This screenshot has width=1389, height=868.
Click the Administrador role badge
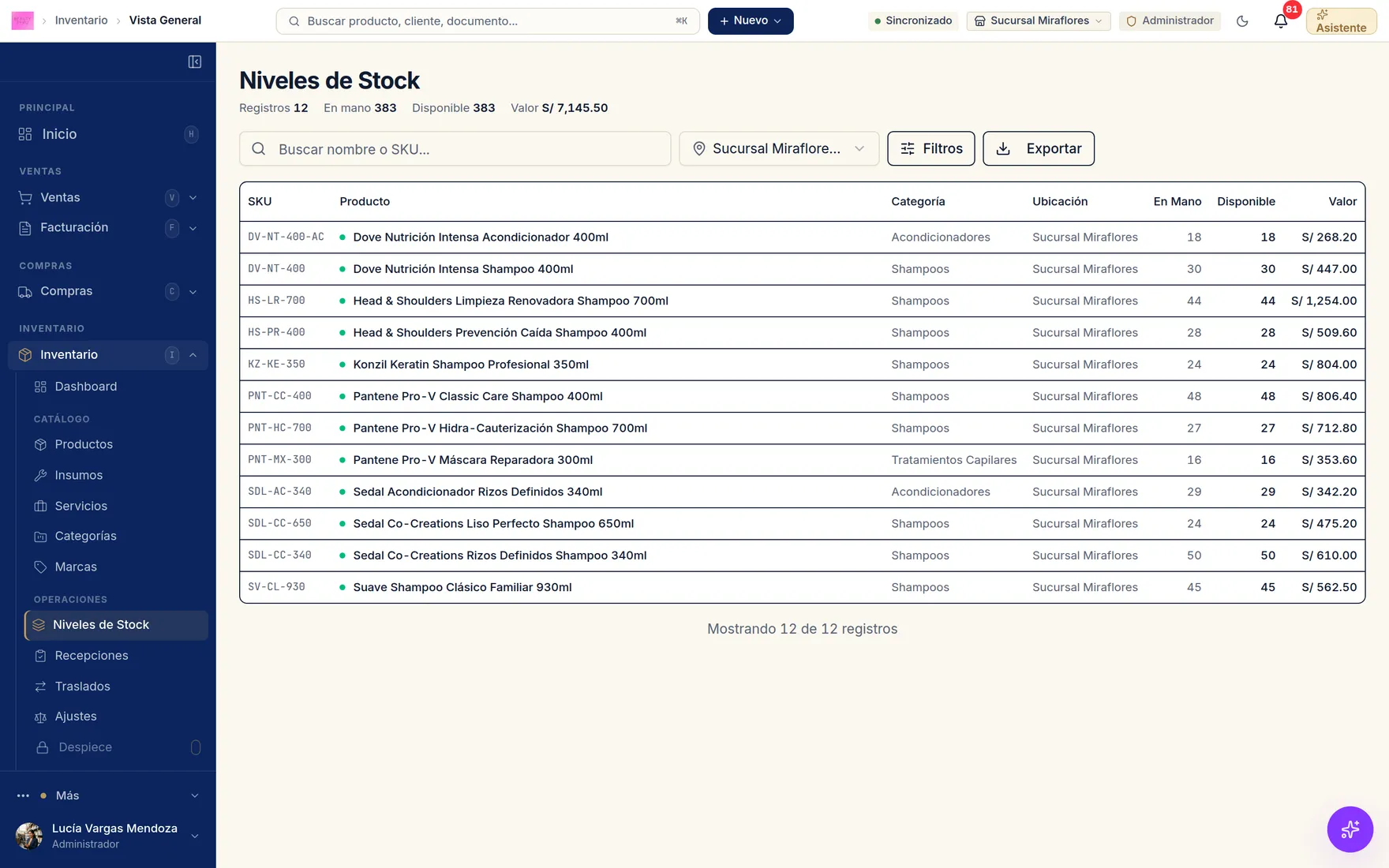[1170, 21]
